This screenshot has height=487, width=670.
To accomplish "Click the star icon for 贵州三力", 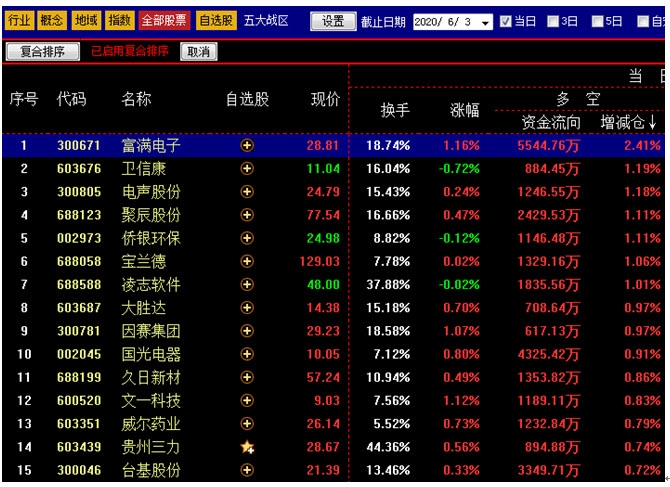I will [247, 447].
